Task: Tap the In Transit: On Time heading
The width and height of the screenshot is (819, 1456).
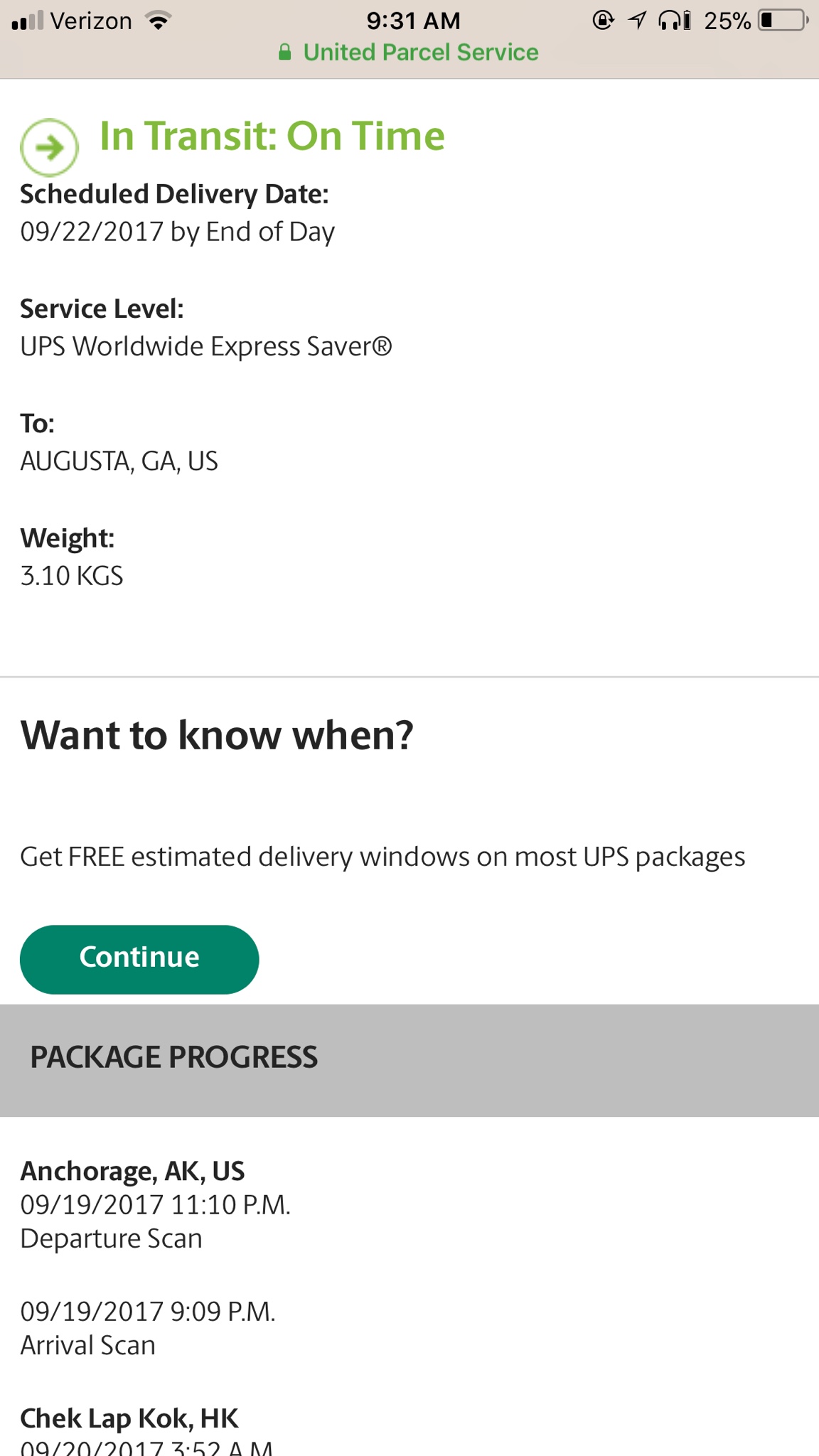Action: coord(272,136)
